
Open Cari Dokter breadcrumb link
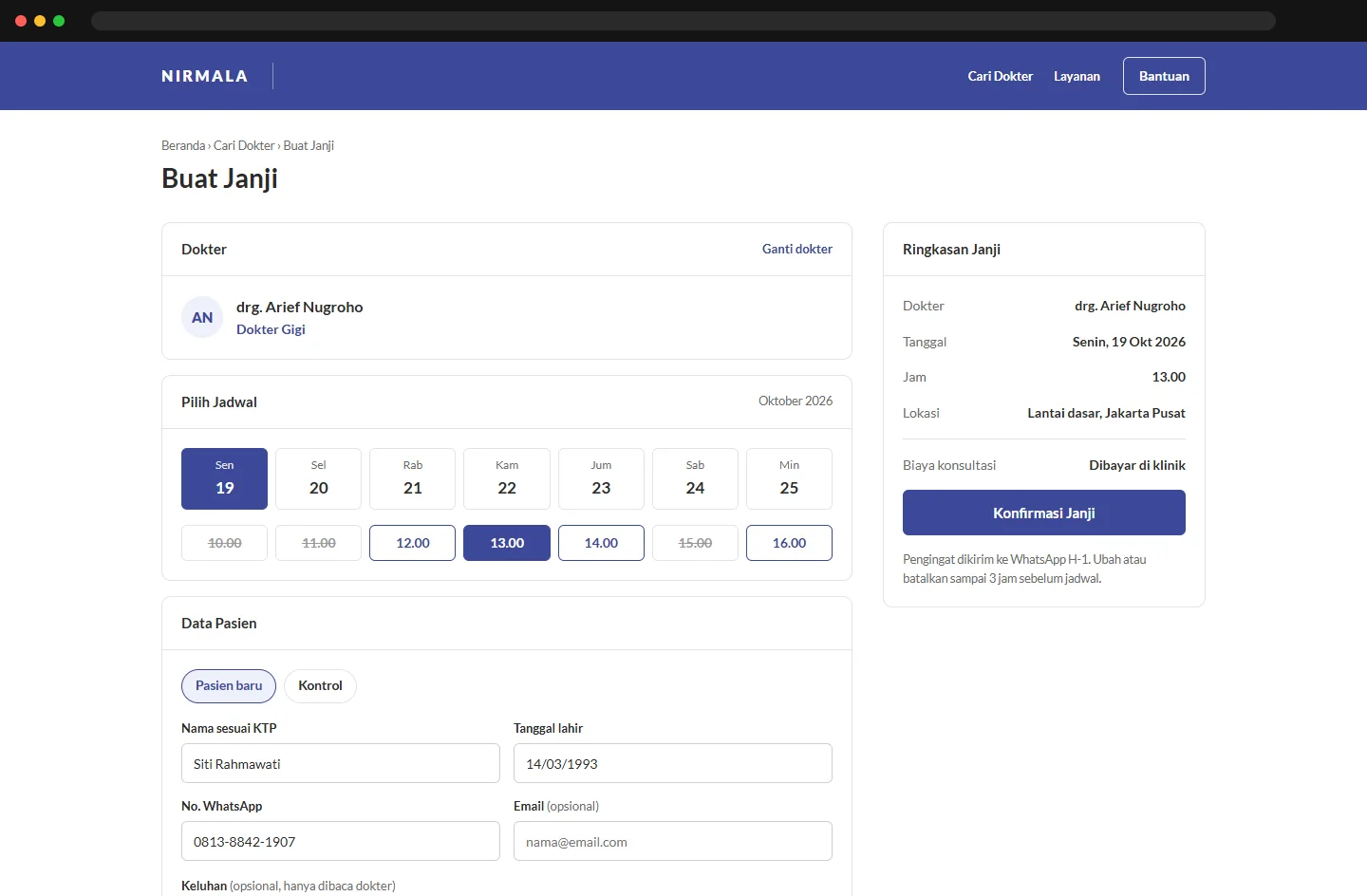(x=244, y=145)
